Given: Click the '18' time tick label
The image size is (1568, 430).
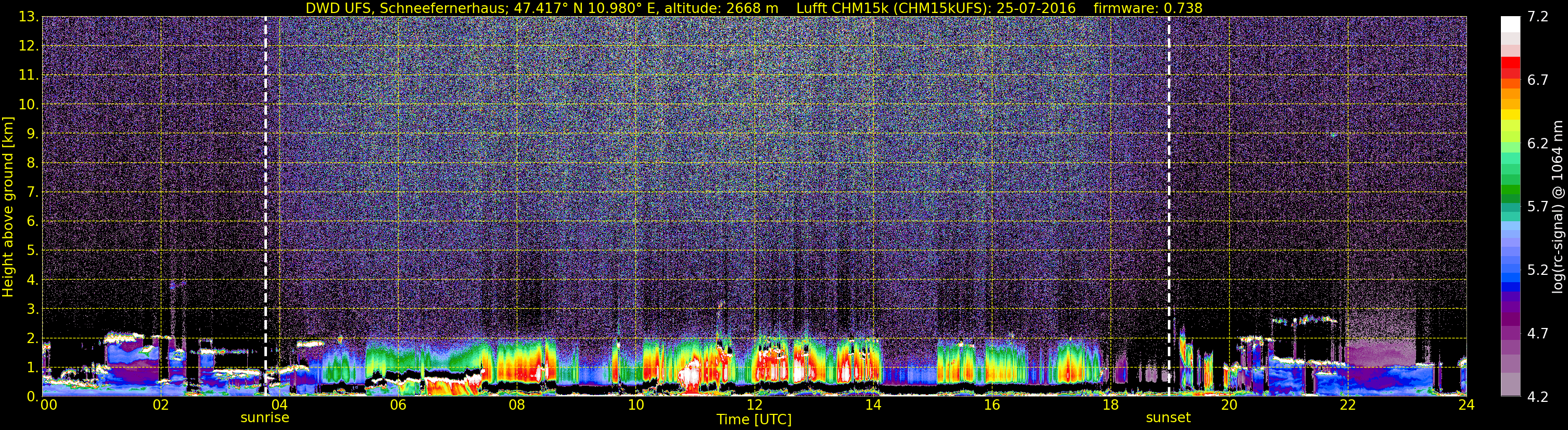Looking at the screenshot, I should pyautogui.click(x=1110, y=405).
